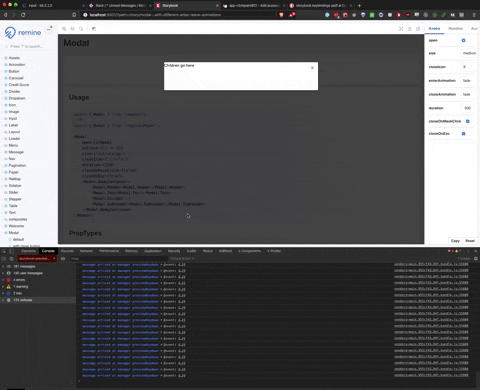480x390 pixels.
Task: Select the Modal default story
Action: point(18,239)
